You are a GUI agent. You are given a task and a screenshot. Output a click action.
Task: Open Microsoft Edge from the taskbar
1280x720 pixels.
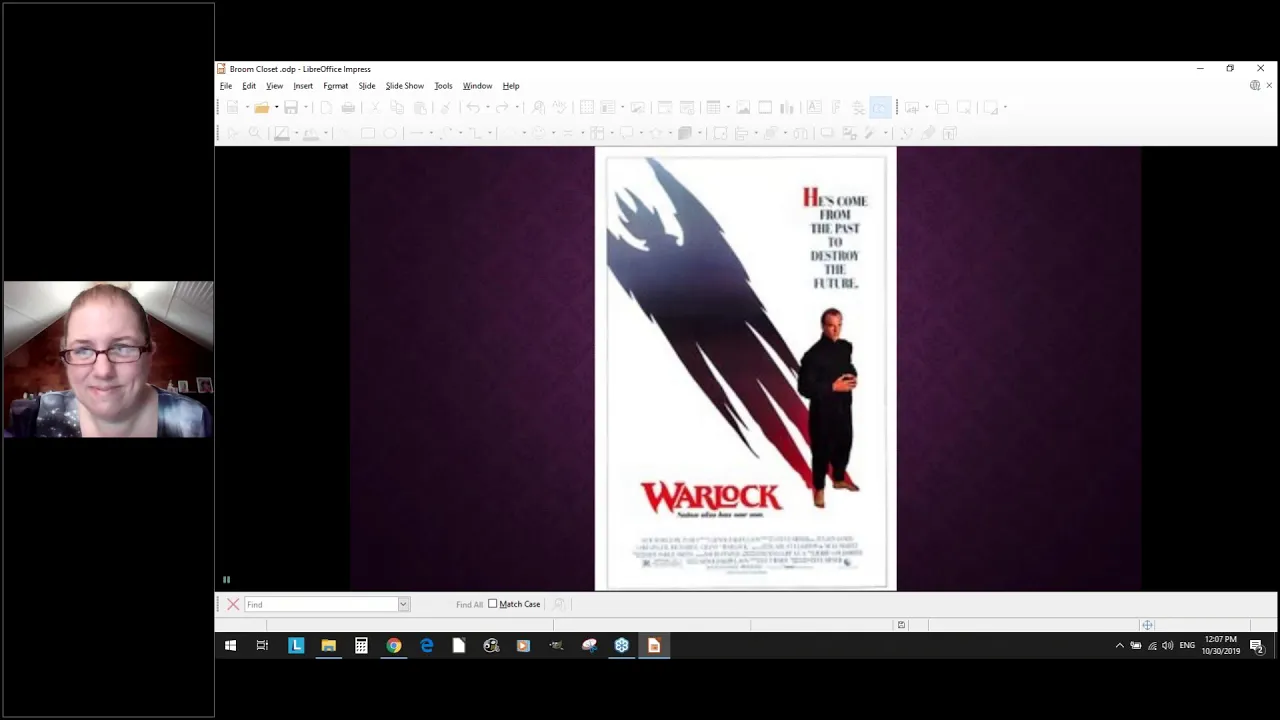(427, 646)
